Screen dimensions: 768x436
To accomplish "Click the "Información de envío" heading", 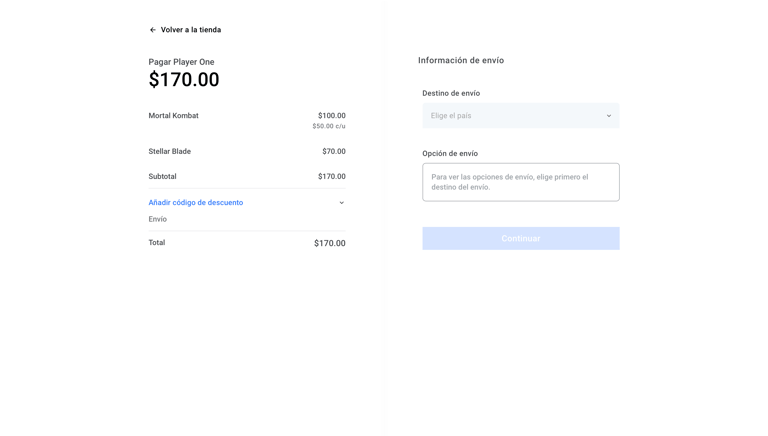I will [461, 61].
